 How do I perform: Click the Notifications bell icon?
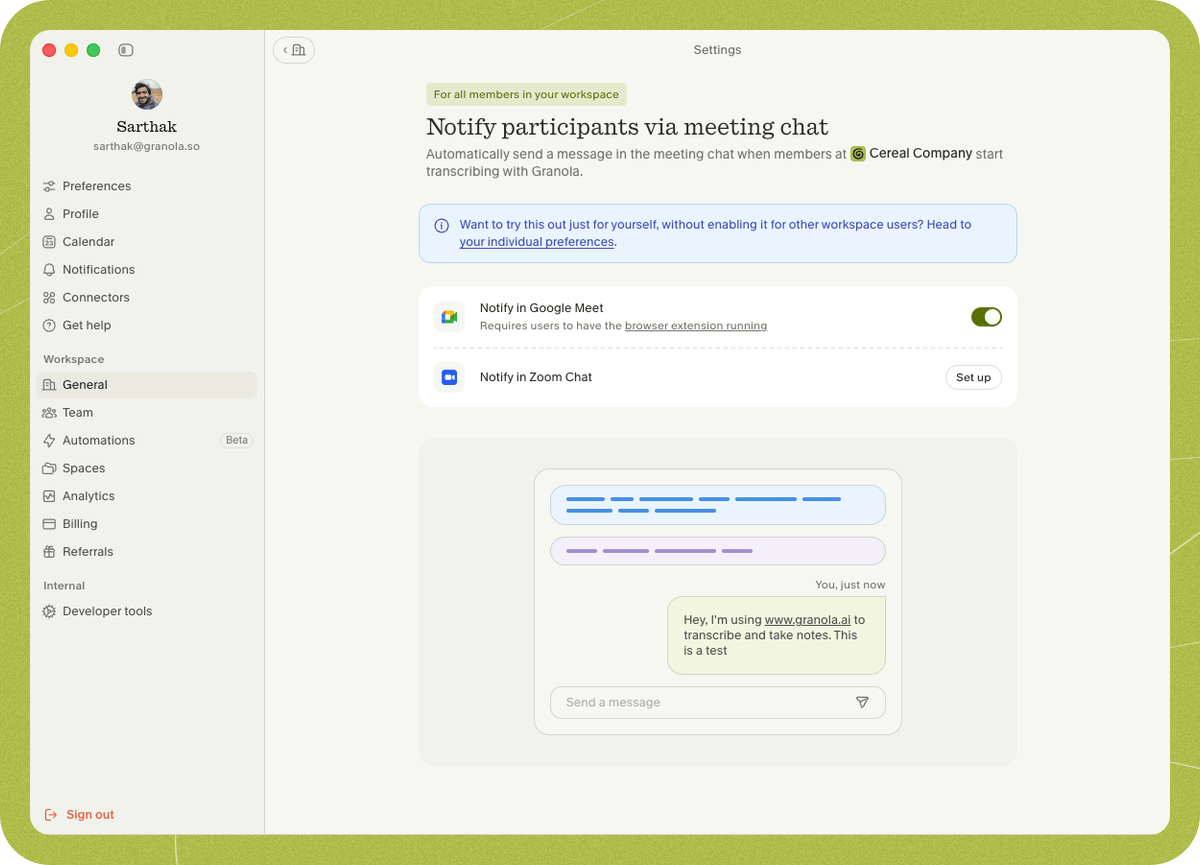pyautogui.click(x=49, y=270)
